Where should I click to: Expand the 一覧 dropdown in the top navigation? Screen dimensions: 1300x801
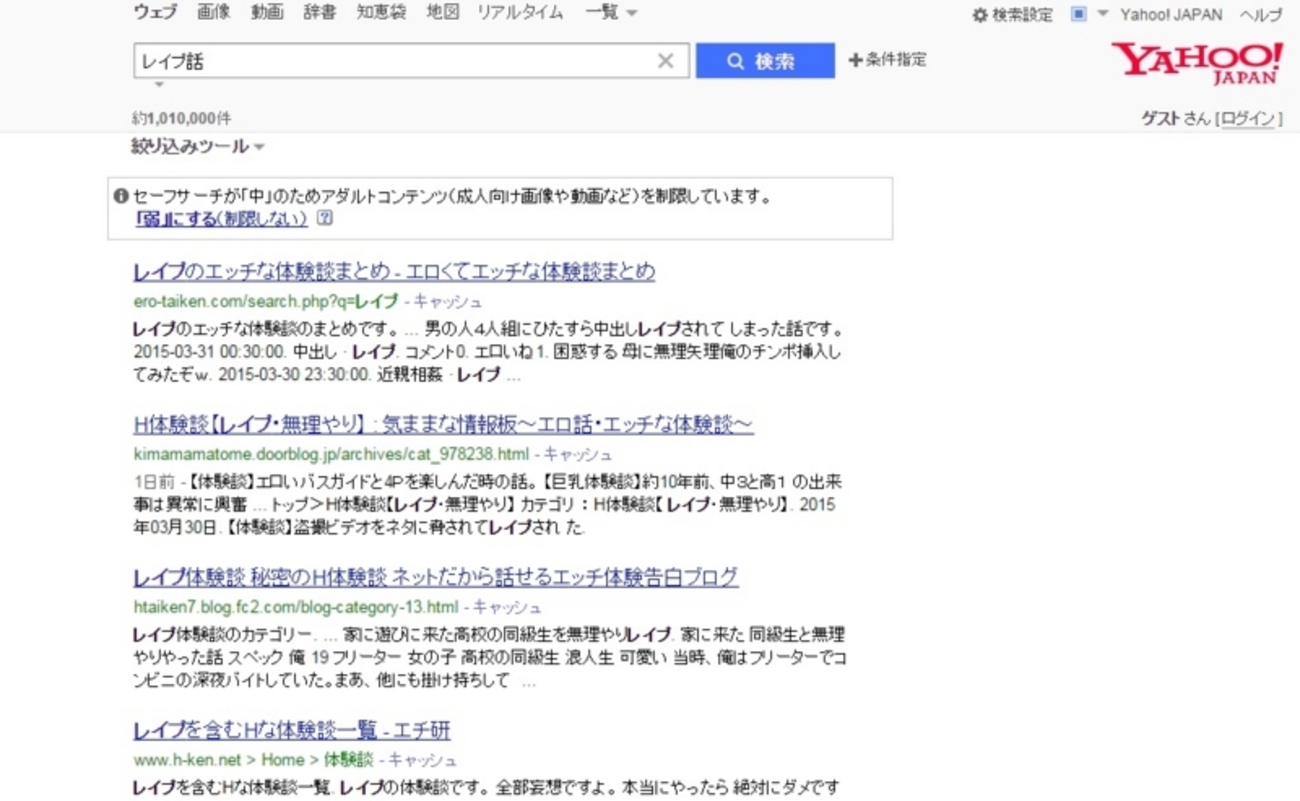[x=611, y=13]
